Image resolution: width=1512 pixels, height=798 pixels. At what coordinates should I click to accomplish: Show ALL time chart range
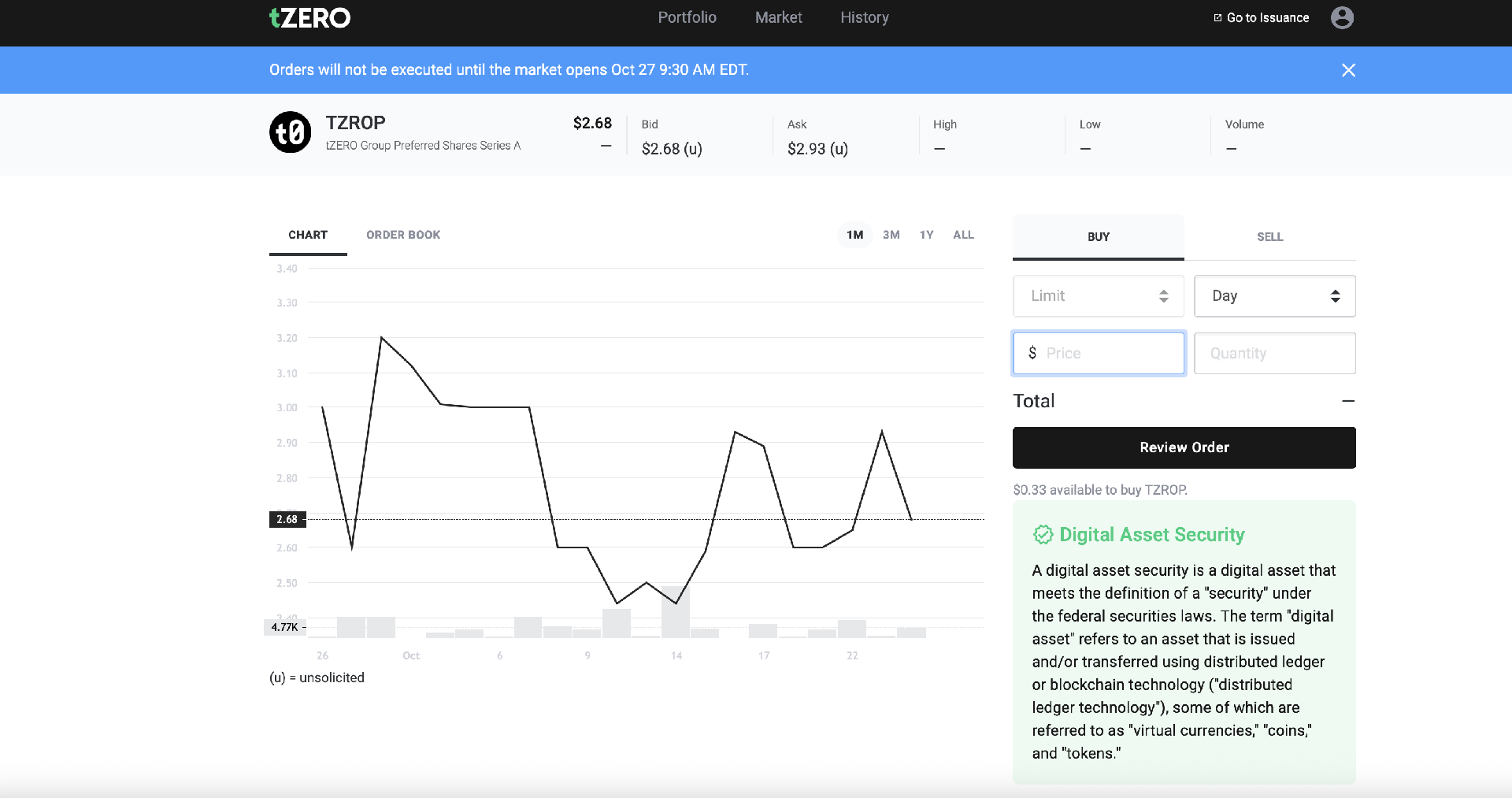click(963, 235)
